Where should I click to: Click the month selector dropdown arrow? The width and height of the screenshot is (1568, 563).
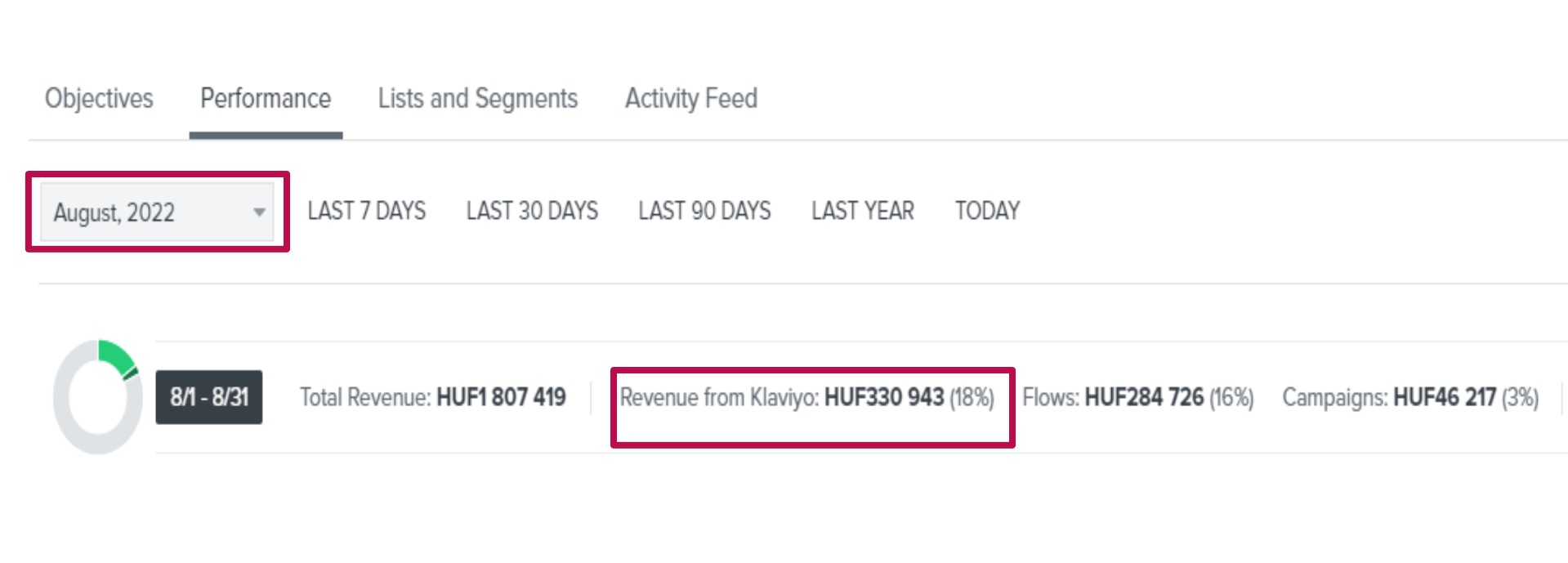[259, 212]
